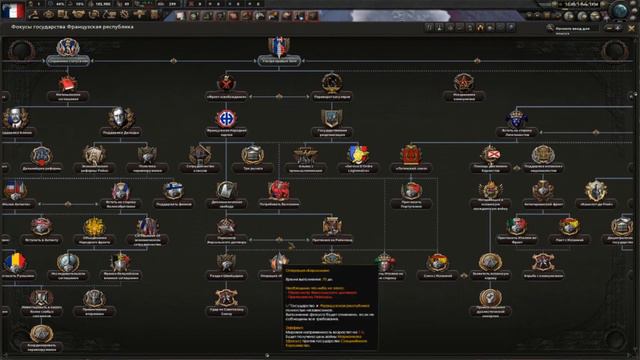Close the national focus tree window

pos(631,29)
